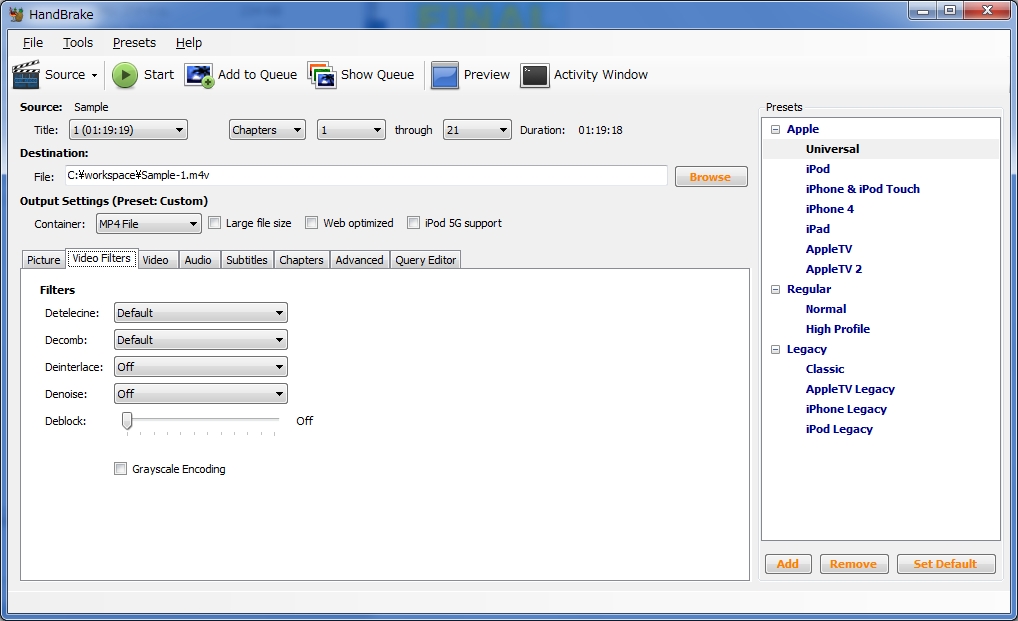Select the iPhone & iPod Touch preset
Image resolution: width=1018 pixels, height=621 pixels.
tap(862, 189)
